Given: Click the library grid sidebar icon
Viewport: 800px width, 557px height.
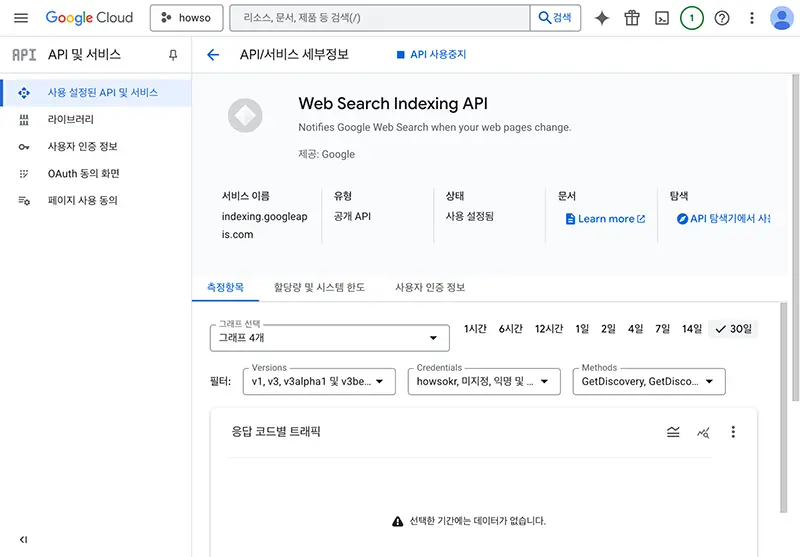Looking at the screenshot, I should click(24, 120).
